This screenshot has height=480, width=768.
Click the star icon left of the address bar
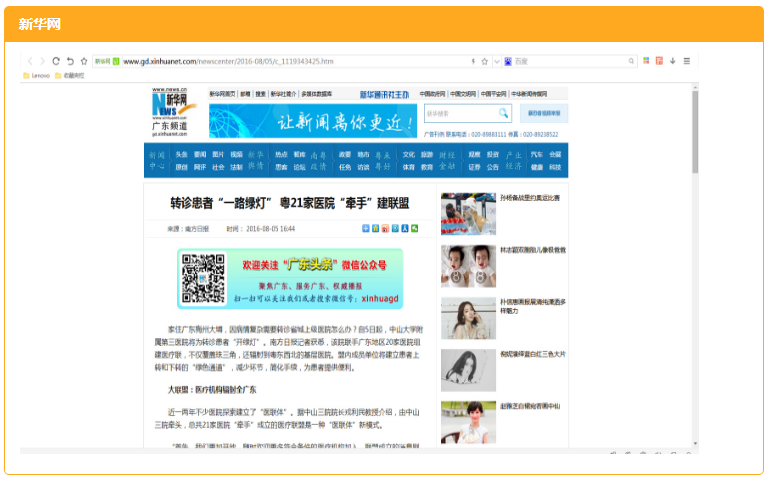coord(84,61)
